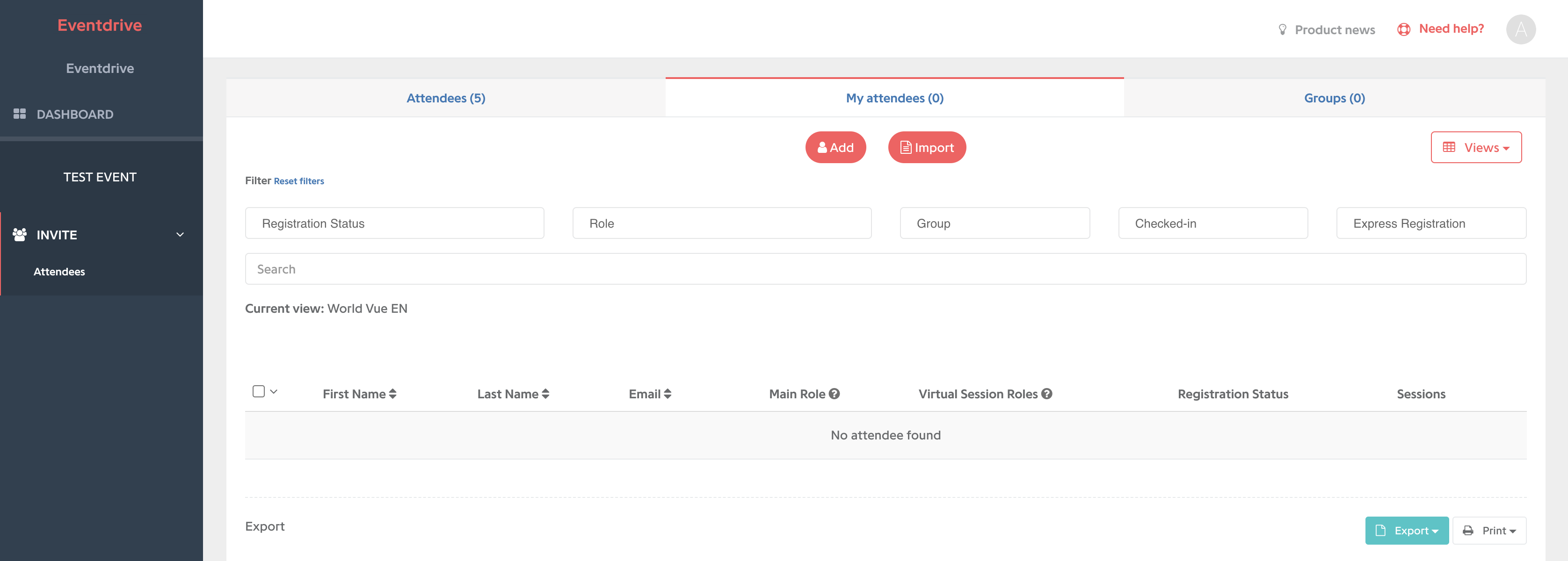The height and width of the screenshot is (561, 1568).
Task: Click the Need help? link
Action: [1451, 29]
